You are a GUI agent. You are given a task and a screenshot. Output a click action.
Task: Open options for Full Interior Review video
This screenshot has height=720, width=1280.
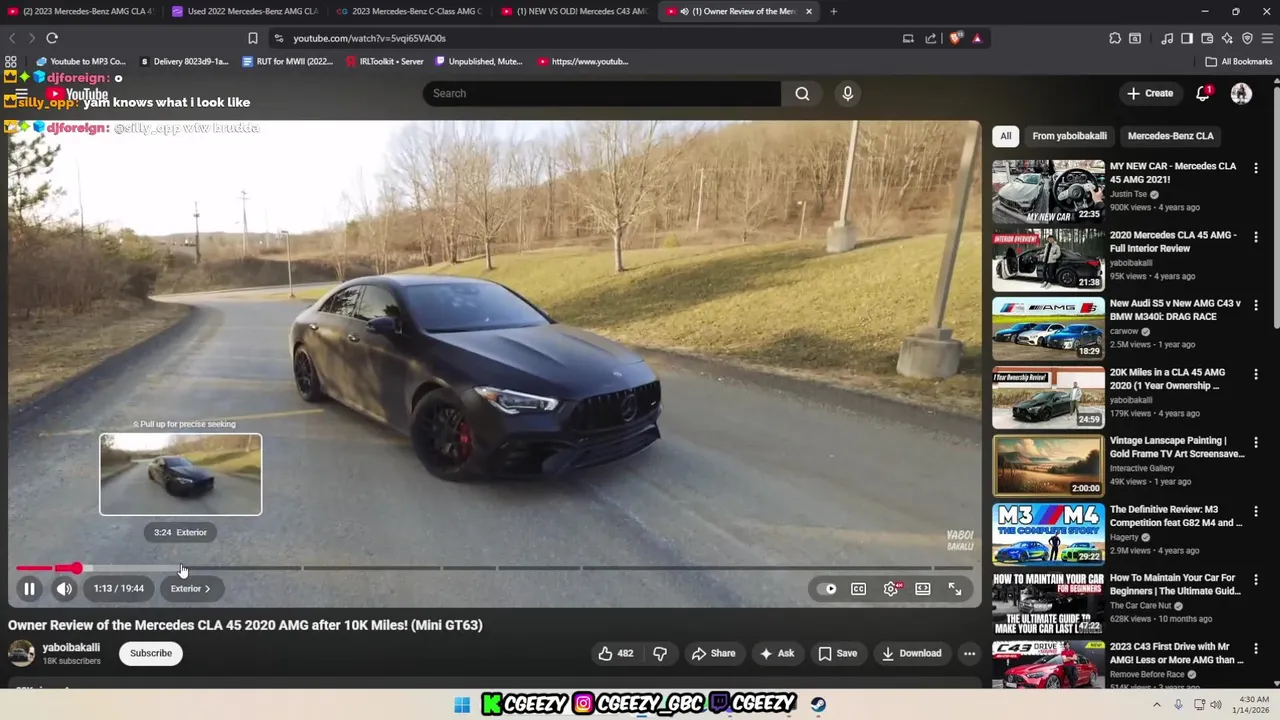coord(1256,237)
